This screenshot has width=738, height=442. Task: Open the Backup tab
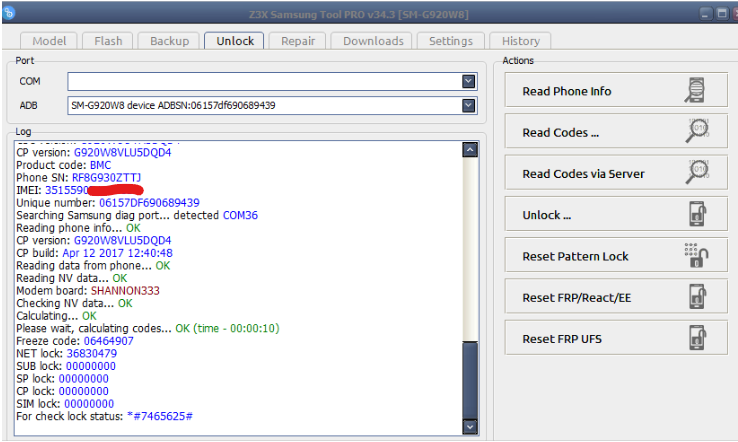169,41
